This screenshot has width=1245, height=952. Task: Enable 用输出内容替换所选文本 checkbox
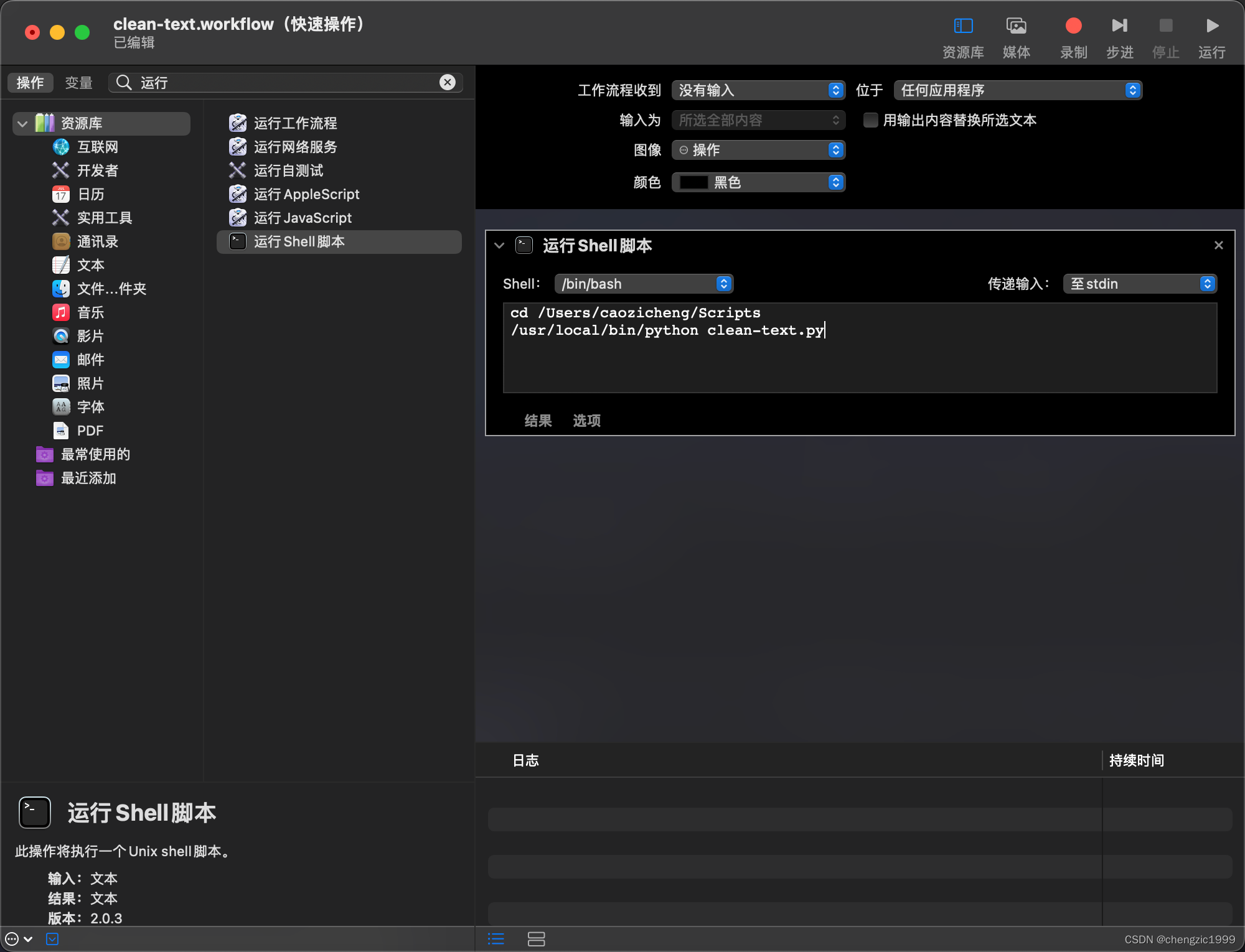coord(870,120)
